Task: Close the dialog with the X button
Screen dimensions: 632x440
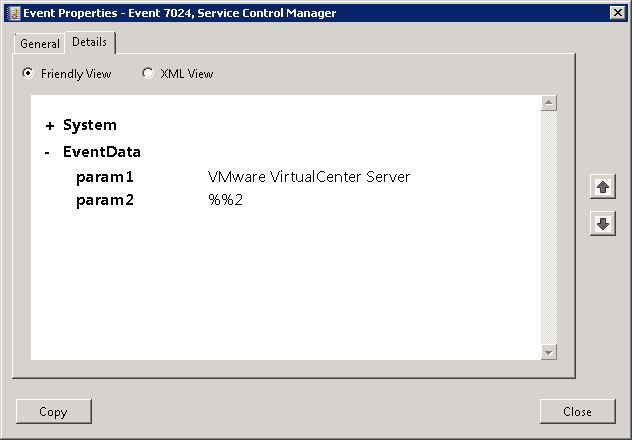Action: (x=617, y=13)
